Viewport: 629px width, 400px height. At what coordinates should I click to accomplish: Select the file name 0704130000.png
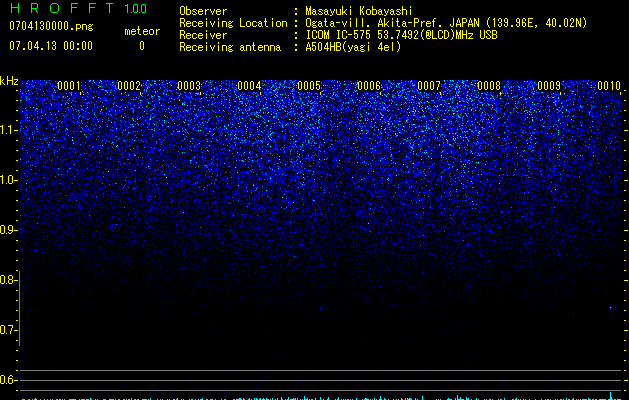(51, 26)
